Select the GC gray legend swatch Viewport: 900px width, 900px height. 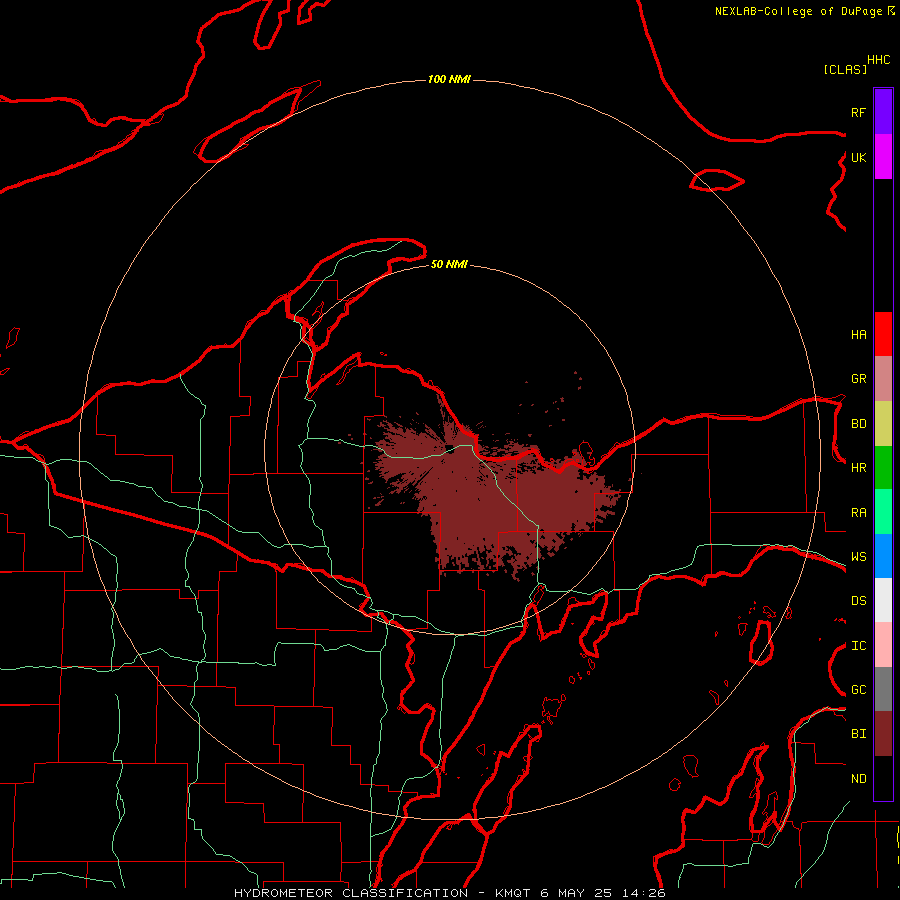(883, 689)
